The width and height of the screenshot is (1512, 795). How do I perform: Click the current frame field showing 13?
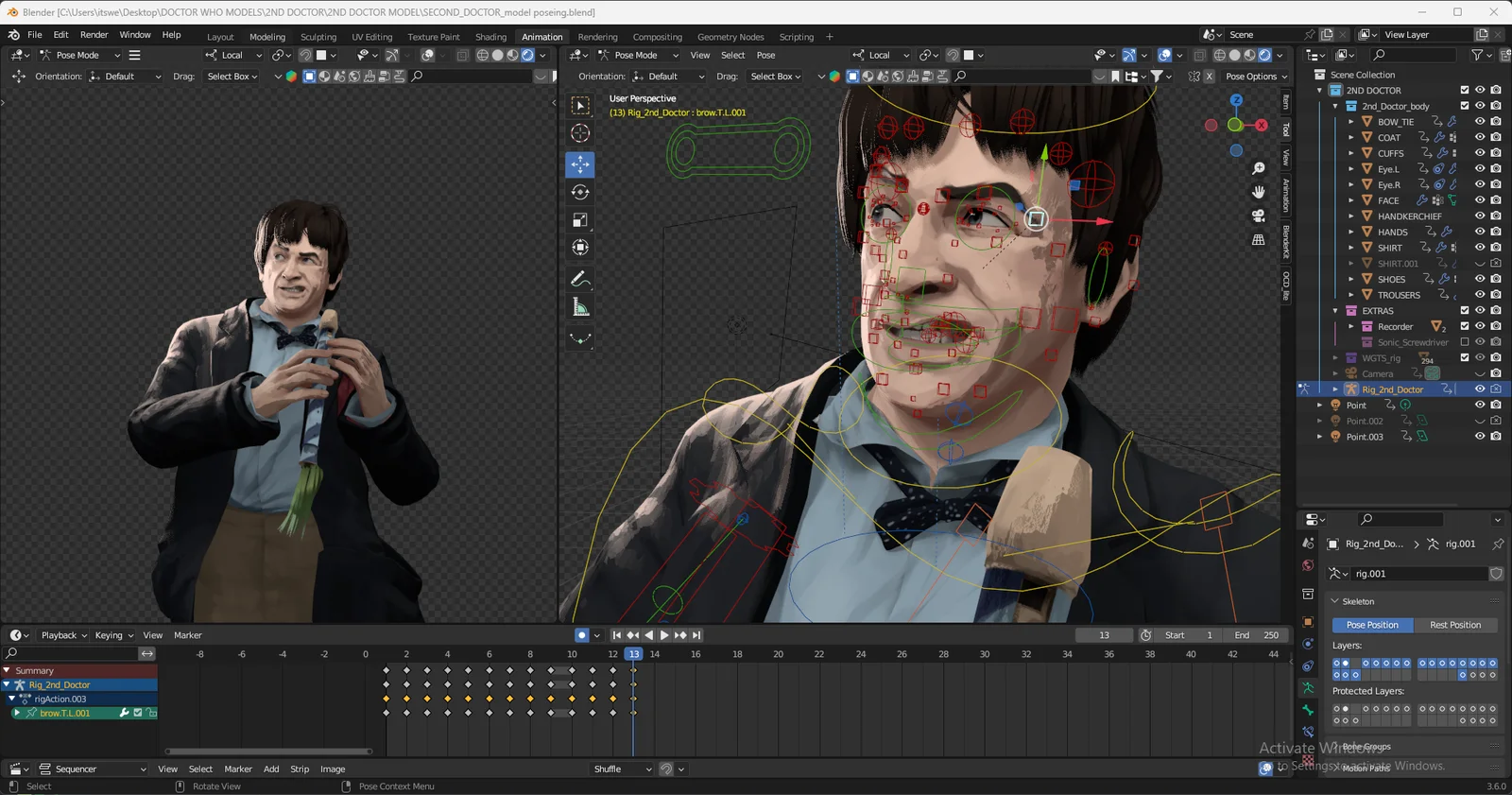click(x=1104, y=635)
